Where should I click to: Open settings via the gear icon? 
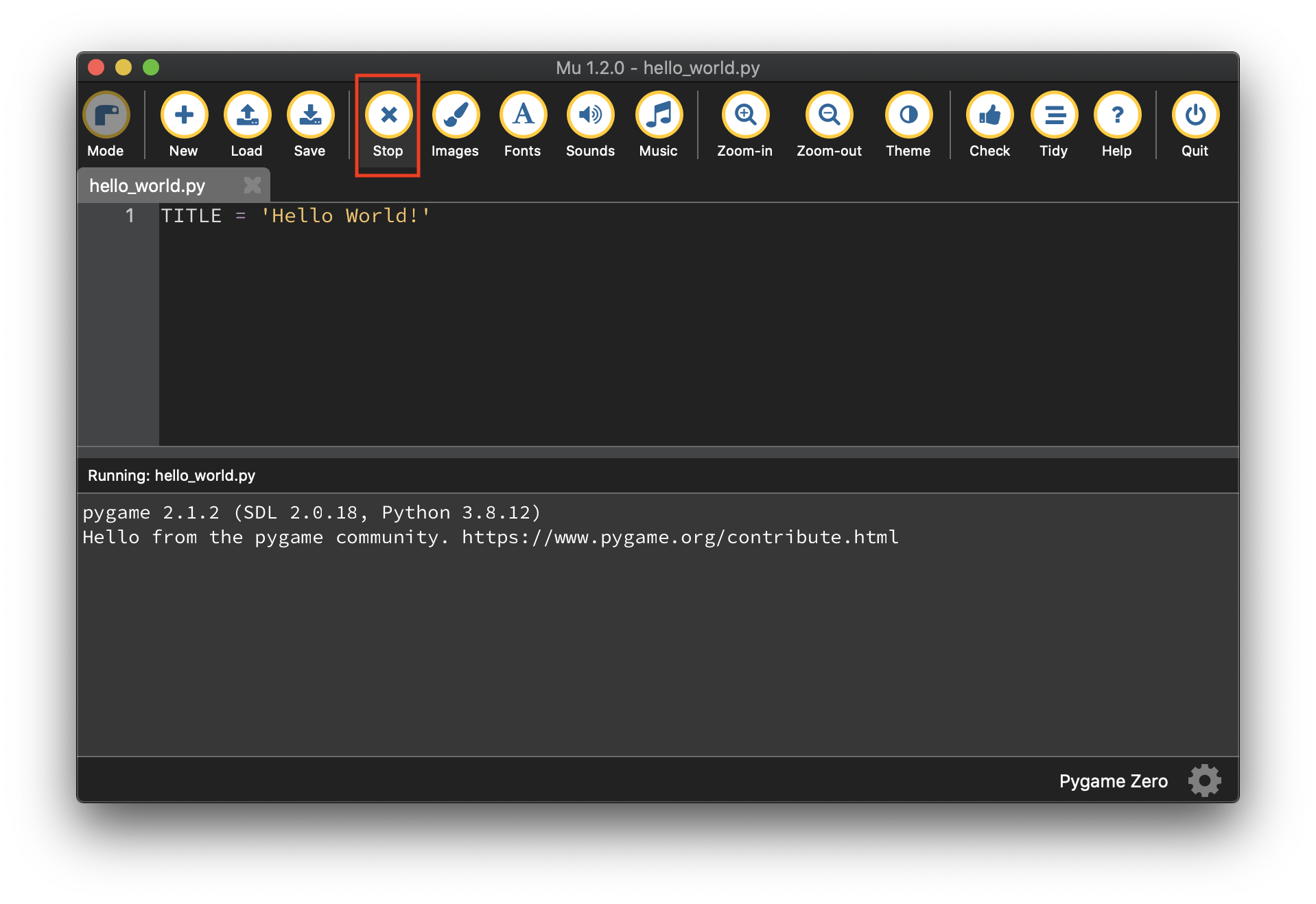1204,781
